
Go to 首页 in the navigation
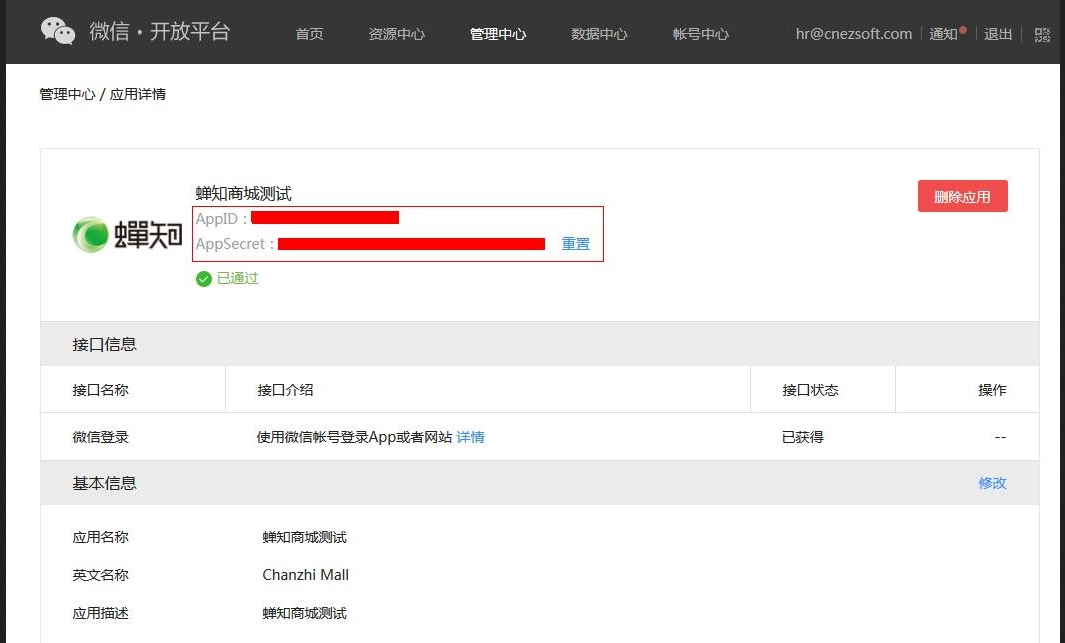pos(309,34)
